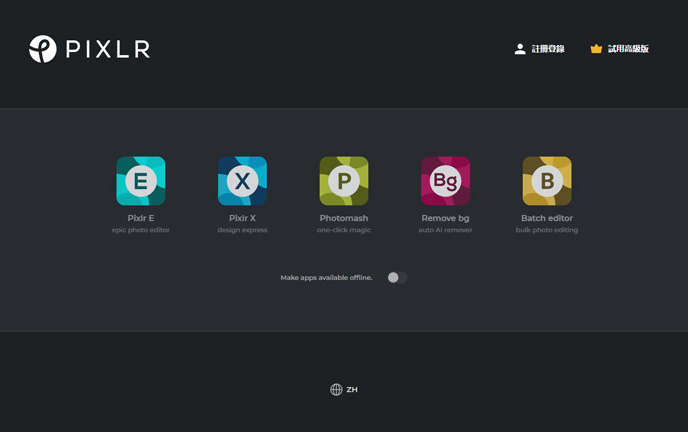Viewport: 688px width, 432px height.
Task: Launch the Remove bg app icon
Action: 445,181
